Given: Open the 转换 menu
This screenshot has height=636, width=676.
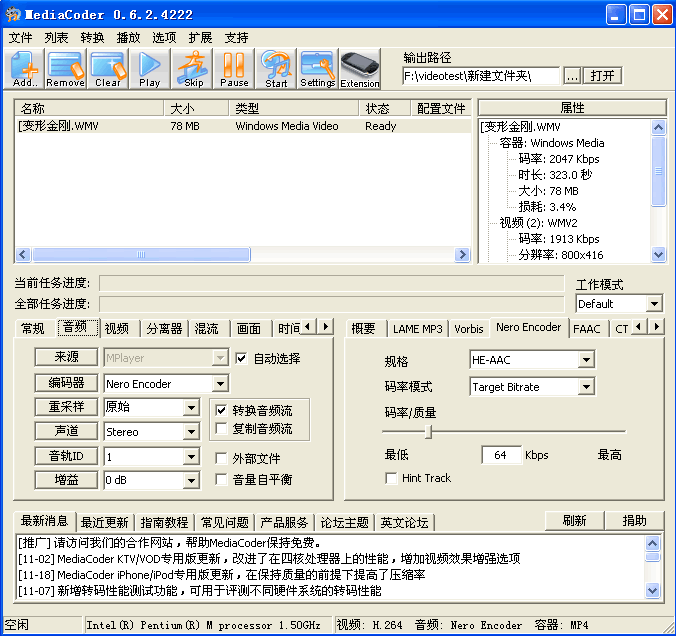Looking at the screenshot, I should point(92,37).
